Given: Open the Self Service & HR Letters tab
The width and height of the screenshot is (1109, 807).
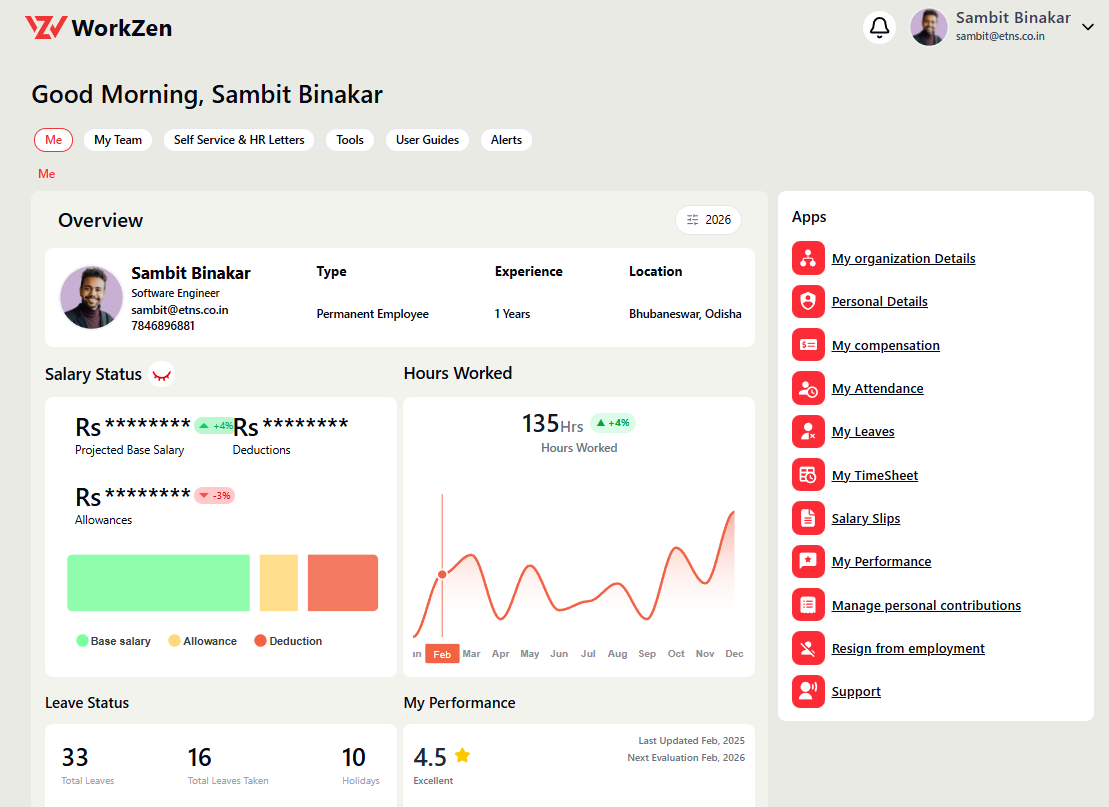Looking at the screenshot, I should tap(239, 140).
